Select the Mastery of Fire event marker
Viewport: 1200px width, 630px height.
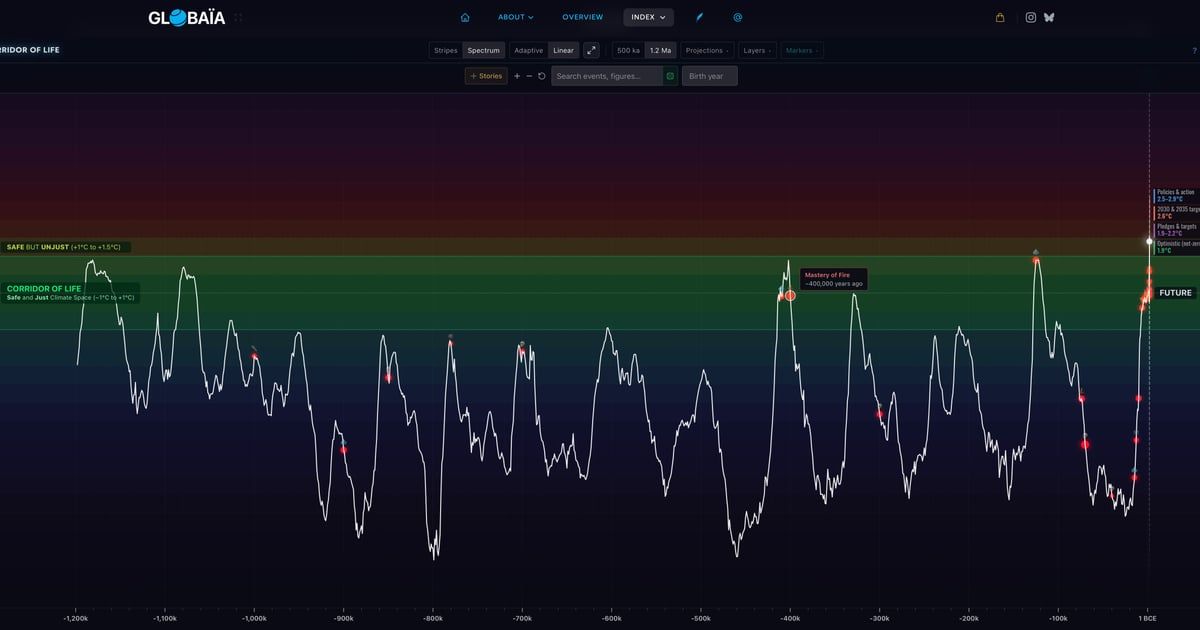(x=790, y=295)
